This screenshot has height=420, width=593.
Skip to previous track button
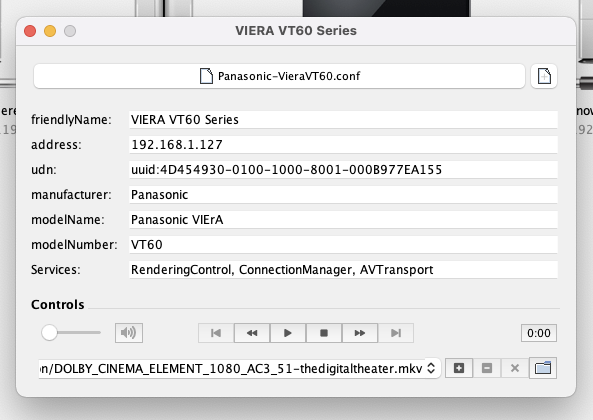(x=216, y=333)
